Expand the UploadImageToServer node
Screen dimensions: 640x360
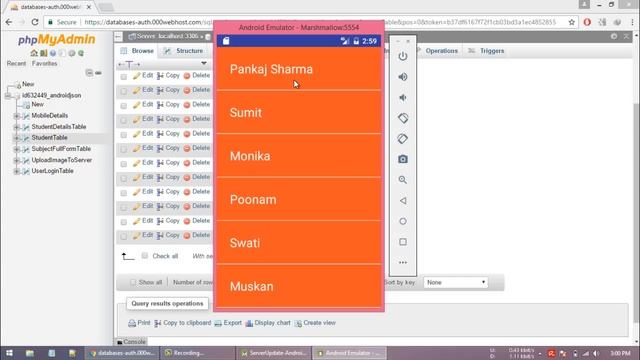(17, 160)
